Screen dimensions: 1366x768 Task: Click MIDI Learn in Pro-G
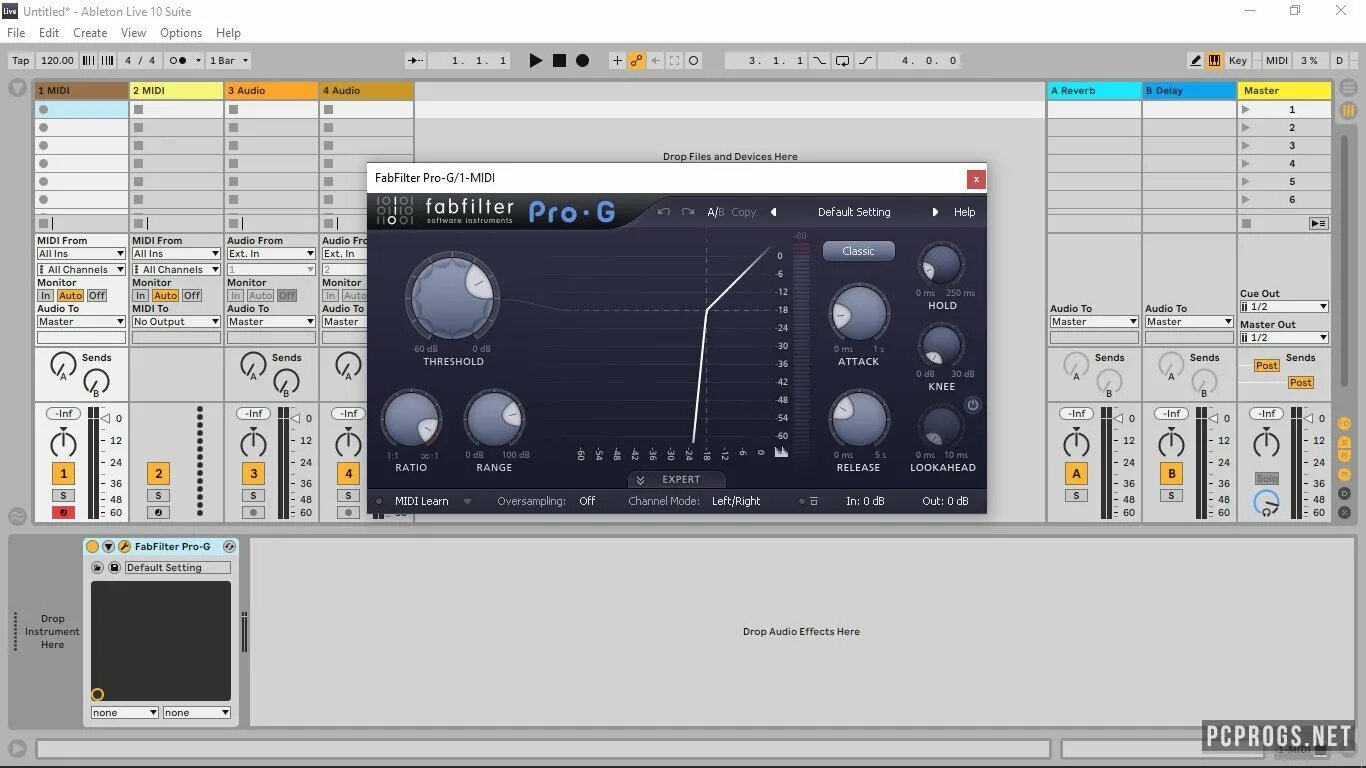point(421,501)
